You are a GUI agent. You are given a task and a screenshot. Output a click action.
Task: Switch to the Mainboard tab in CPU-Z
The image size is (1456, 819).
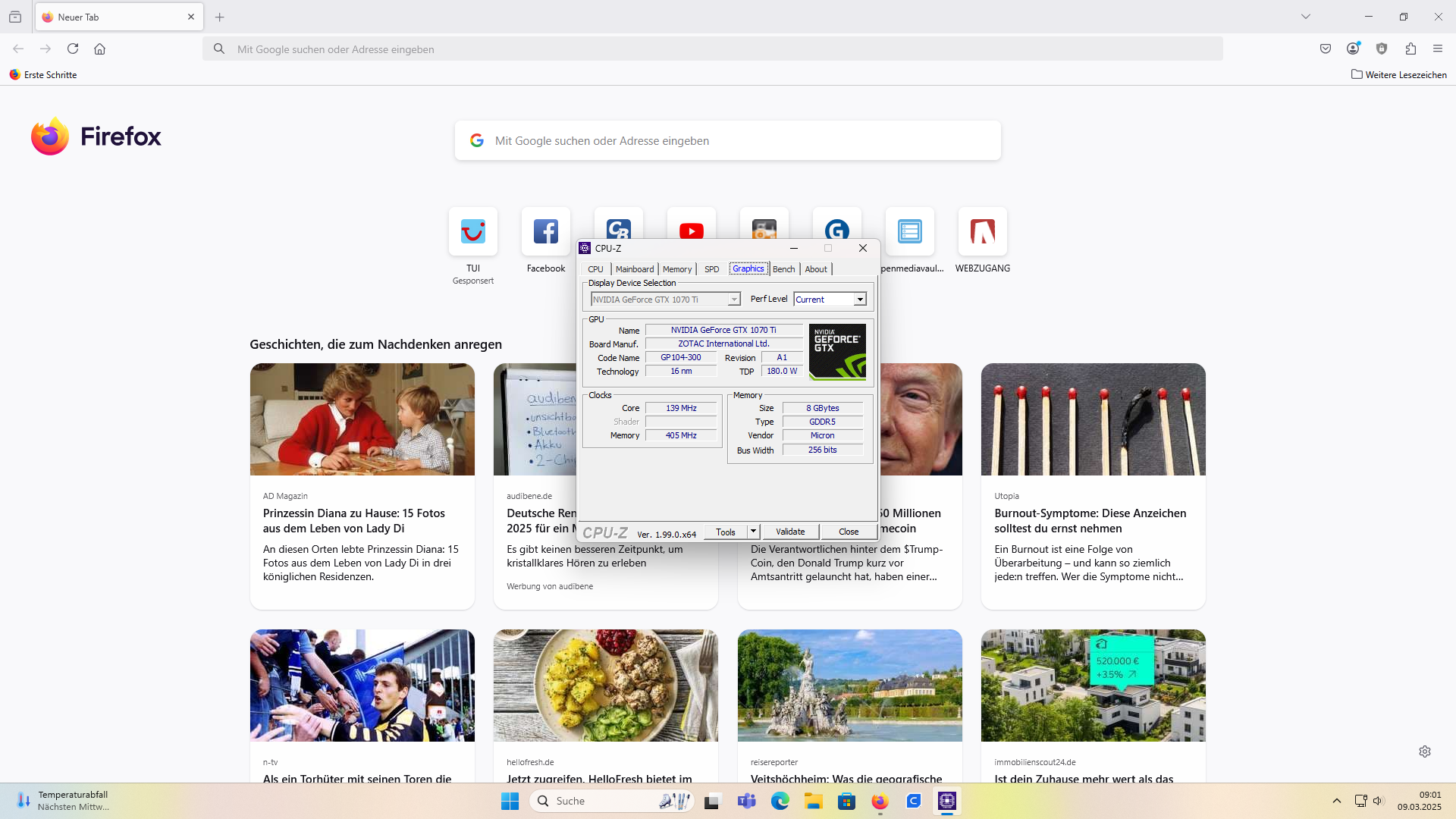(x=634, y=269)
